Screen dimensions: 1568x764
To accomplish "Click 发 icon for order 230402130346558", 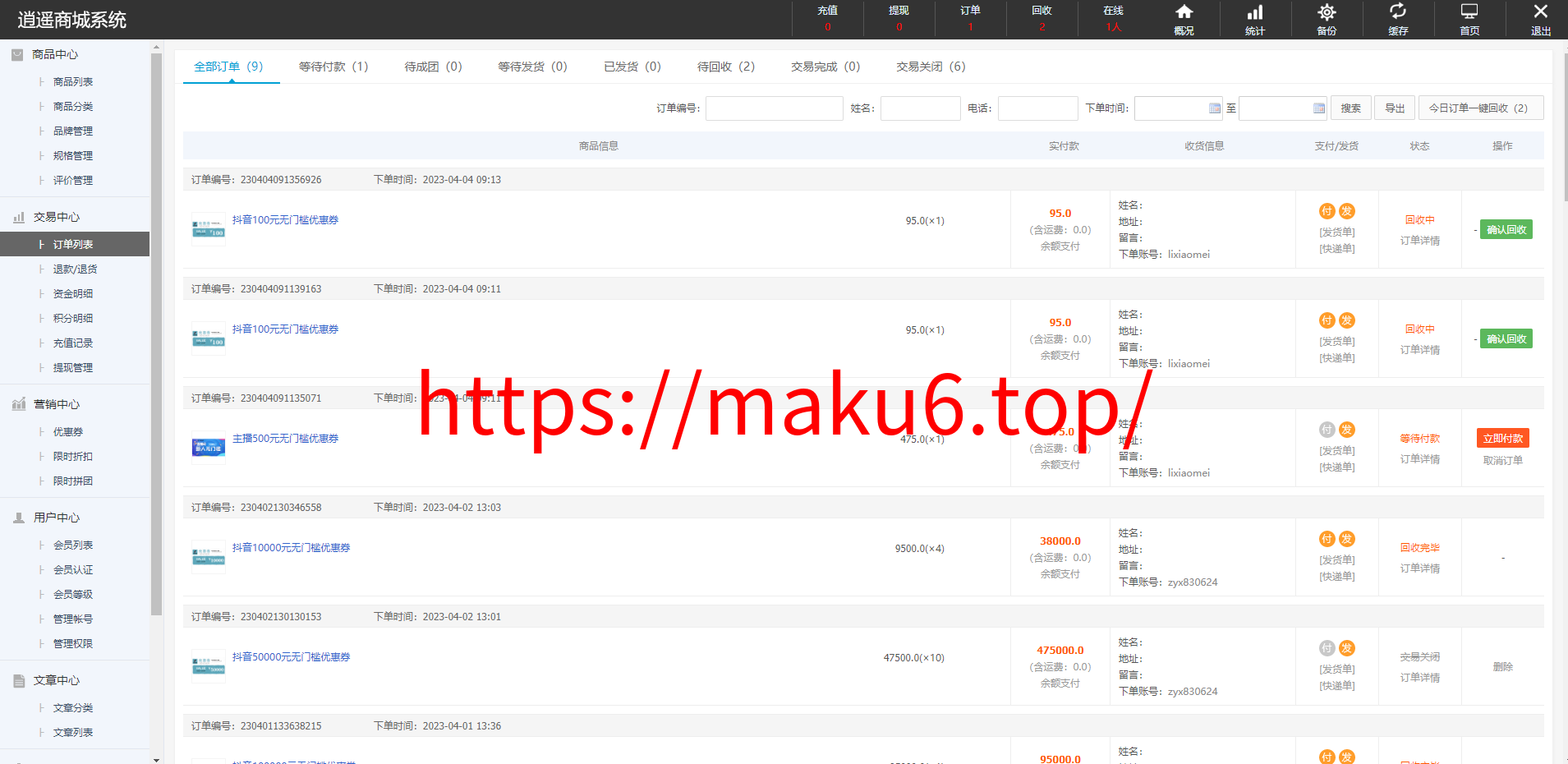I will [x=1347, y=539].
